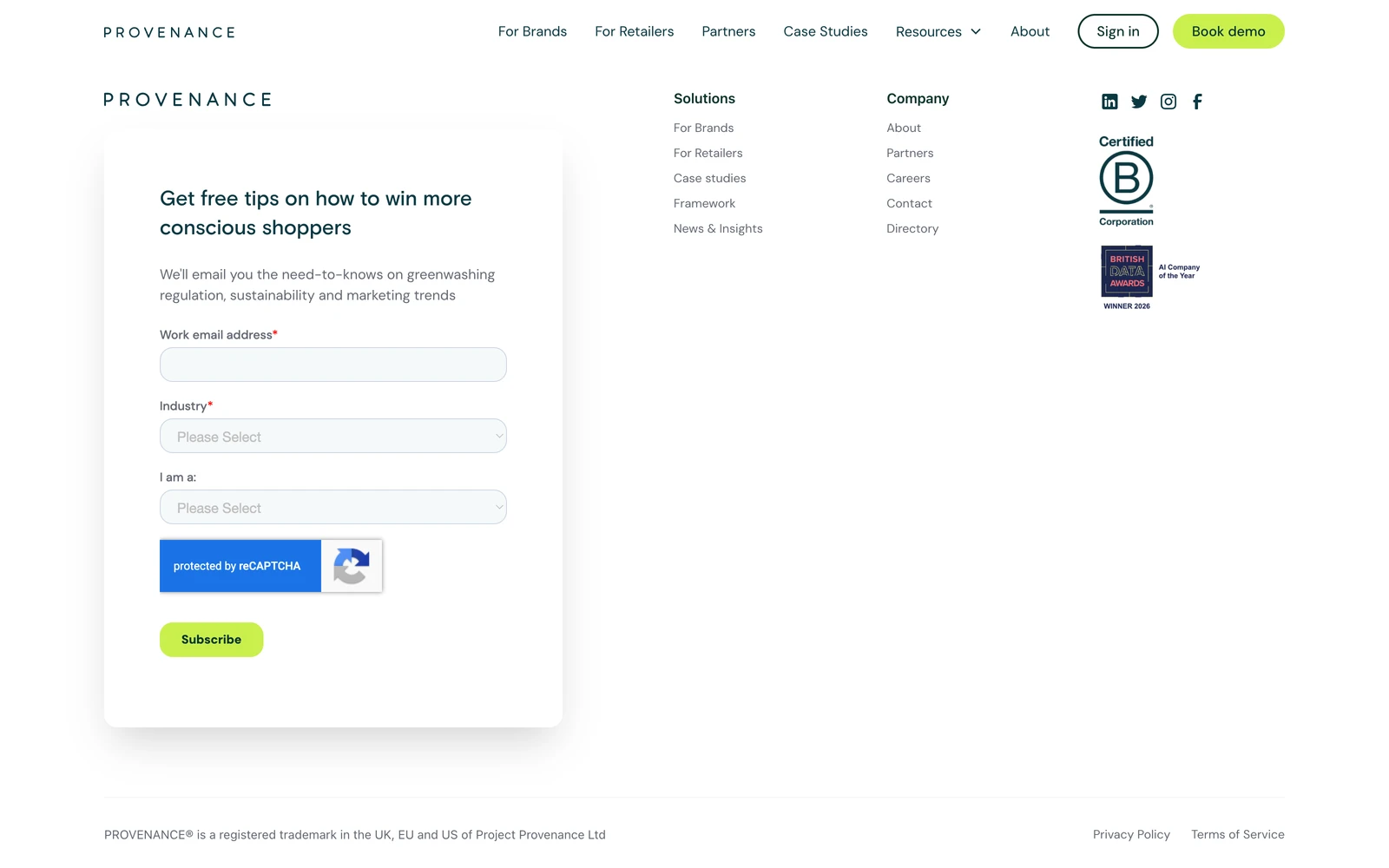Click the 'Get free tips' form heading
Image resolution: width=1389 pixels, height=868 pixels.
click(316, 213)
